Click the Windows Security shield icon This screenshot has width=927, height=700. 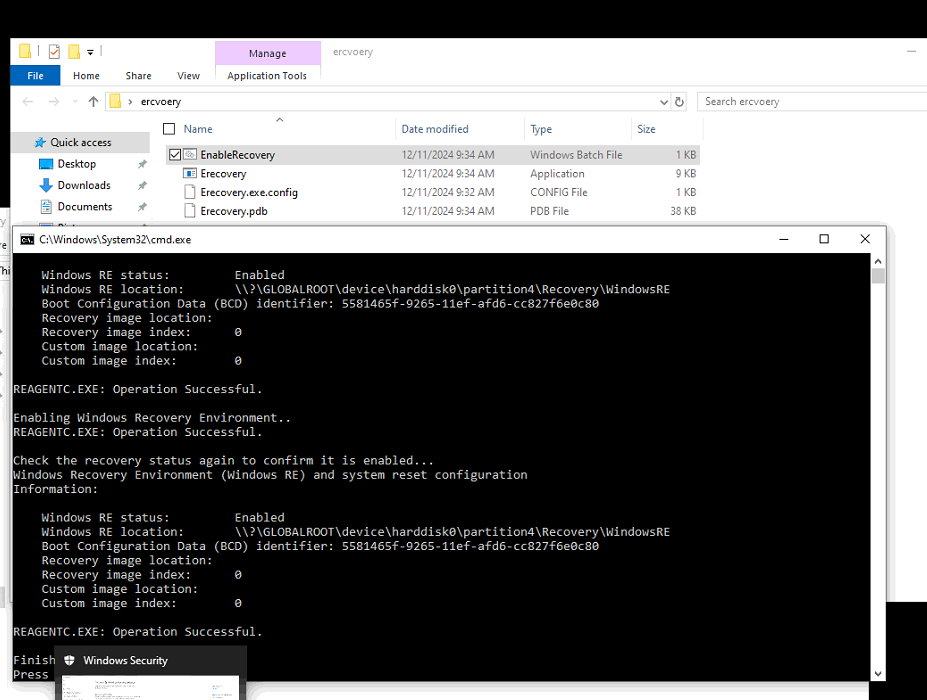(x=69, y=660)
